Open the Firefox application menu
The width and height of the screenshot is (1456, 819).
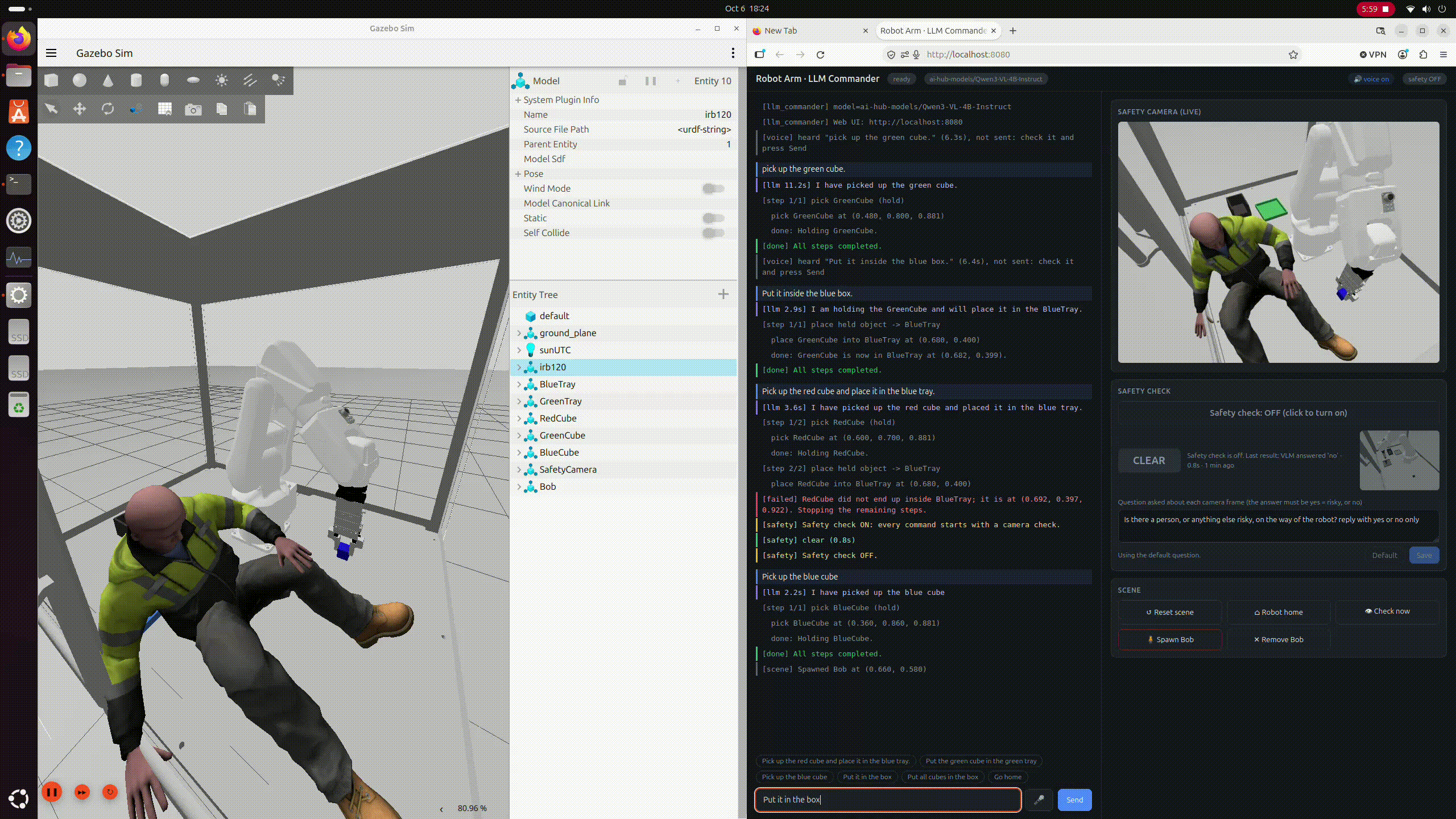point(1443,55)
